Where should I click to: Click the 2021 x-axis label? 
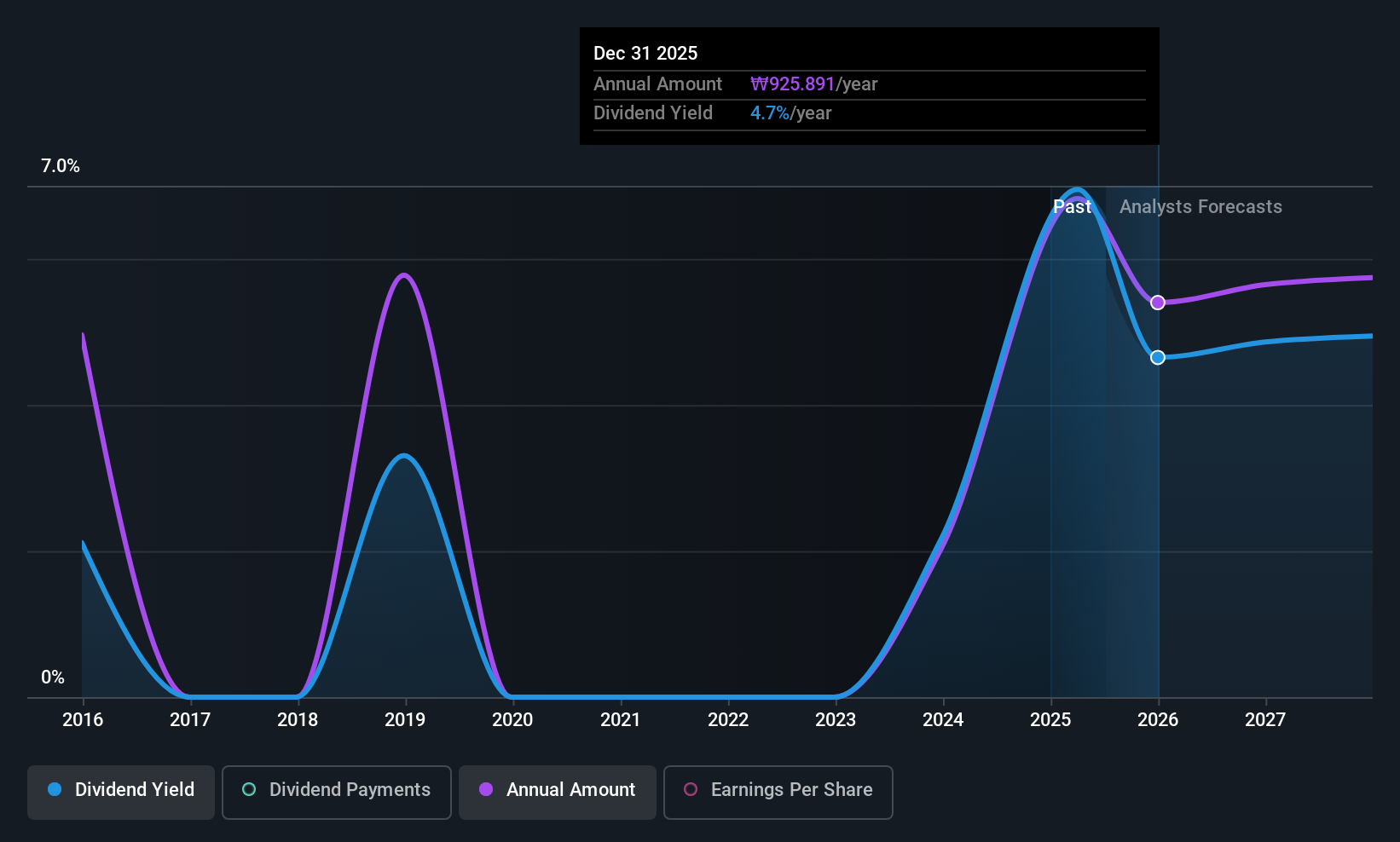pos(620,719)
